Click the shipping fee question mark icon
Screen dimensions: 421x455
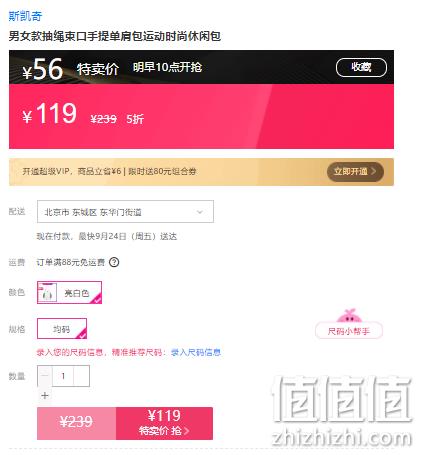click(x=114, y=262)
